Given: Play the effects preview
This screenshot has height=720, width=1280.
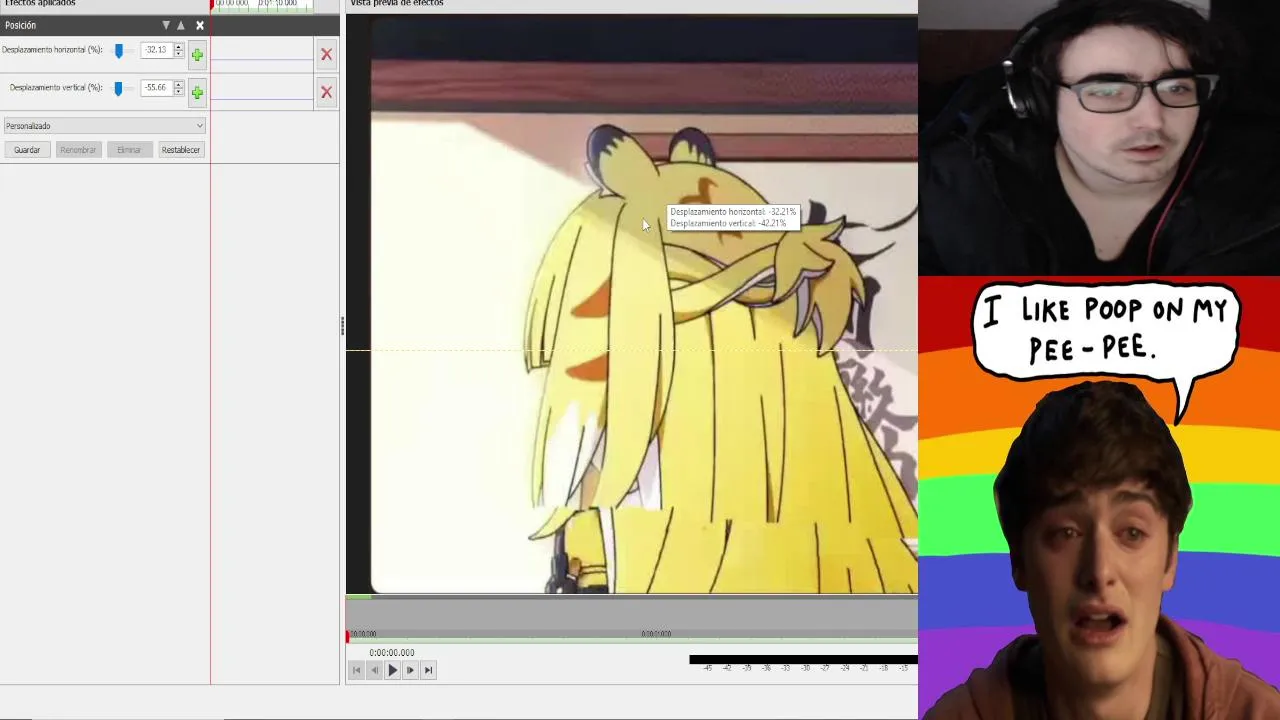Looking at the screenshot, I should point(392,671).
